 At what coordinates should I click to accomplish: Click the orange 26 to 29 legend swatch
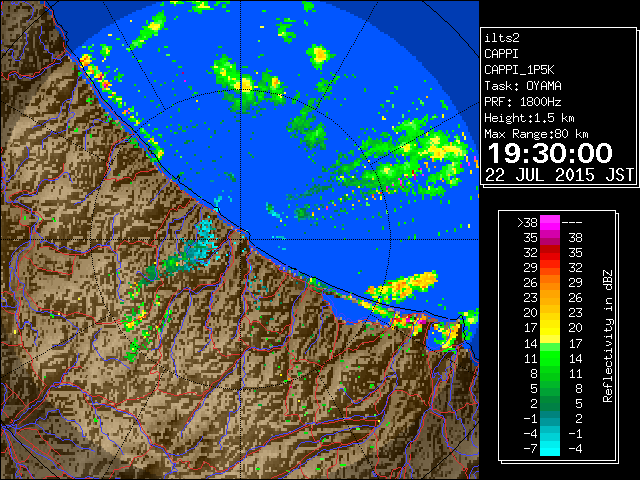point(550,282)
